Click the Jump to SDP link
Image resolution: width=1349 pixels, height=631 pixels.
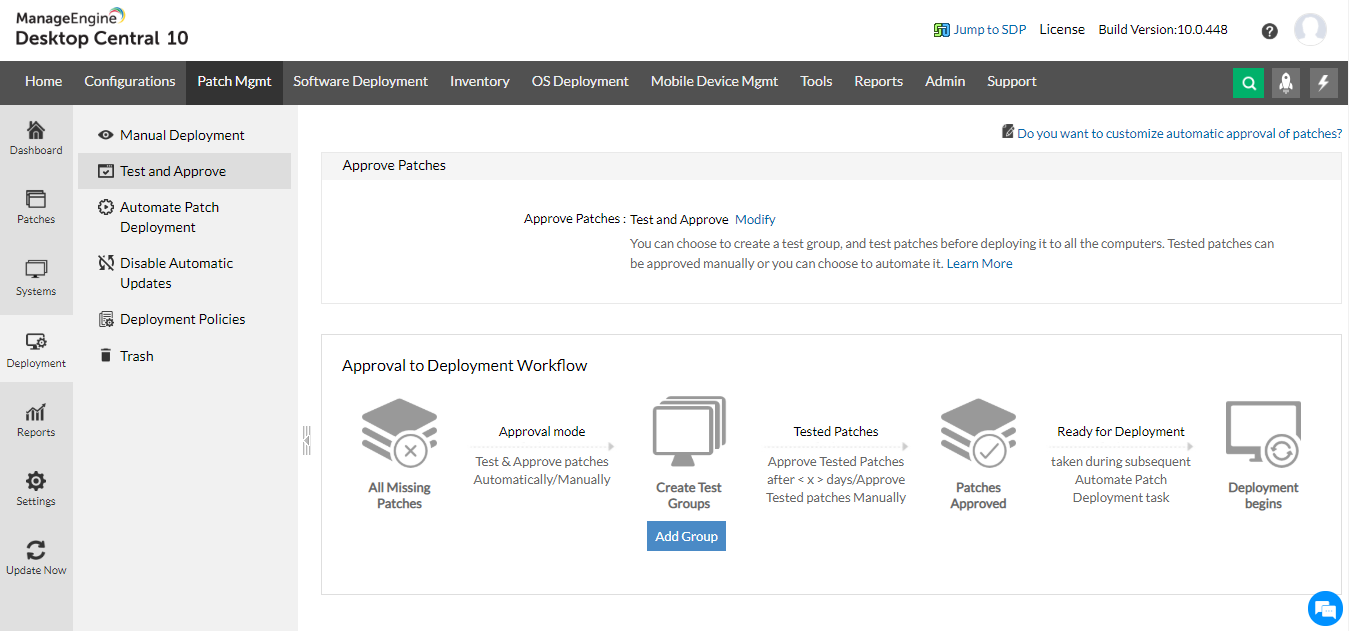(989, 30)
